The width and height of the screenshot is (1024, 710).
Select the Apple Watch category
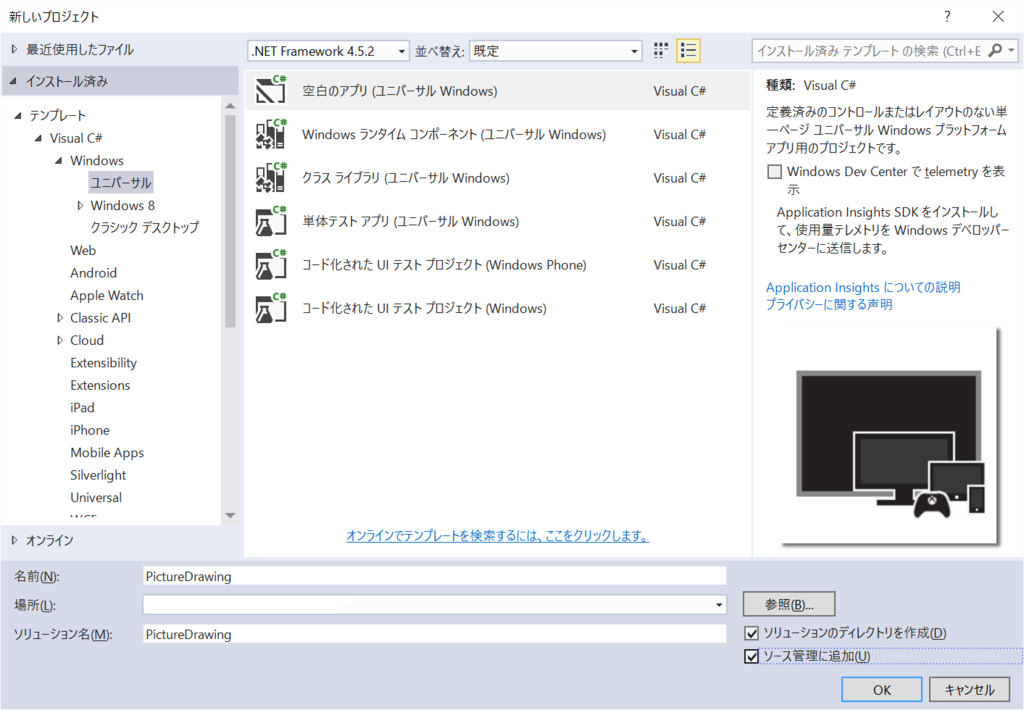(106, 295)
